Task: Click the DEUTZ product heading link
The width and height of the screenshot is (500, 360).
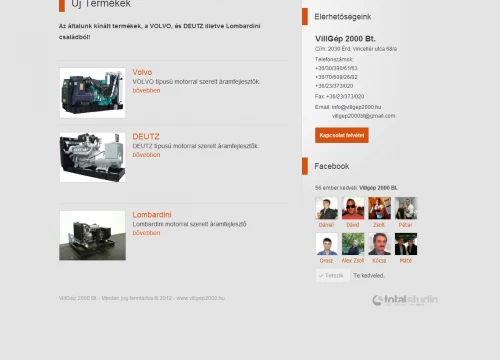Action: (146, 136)
